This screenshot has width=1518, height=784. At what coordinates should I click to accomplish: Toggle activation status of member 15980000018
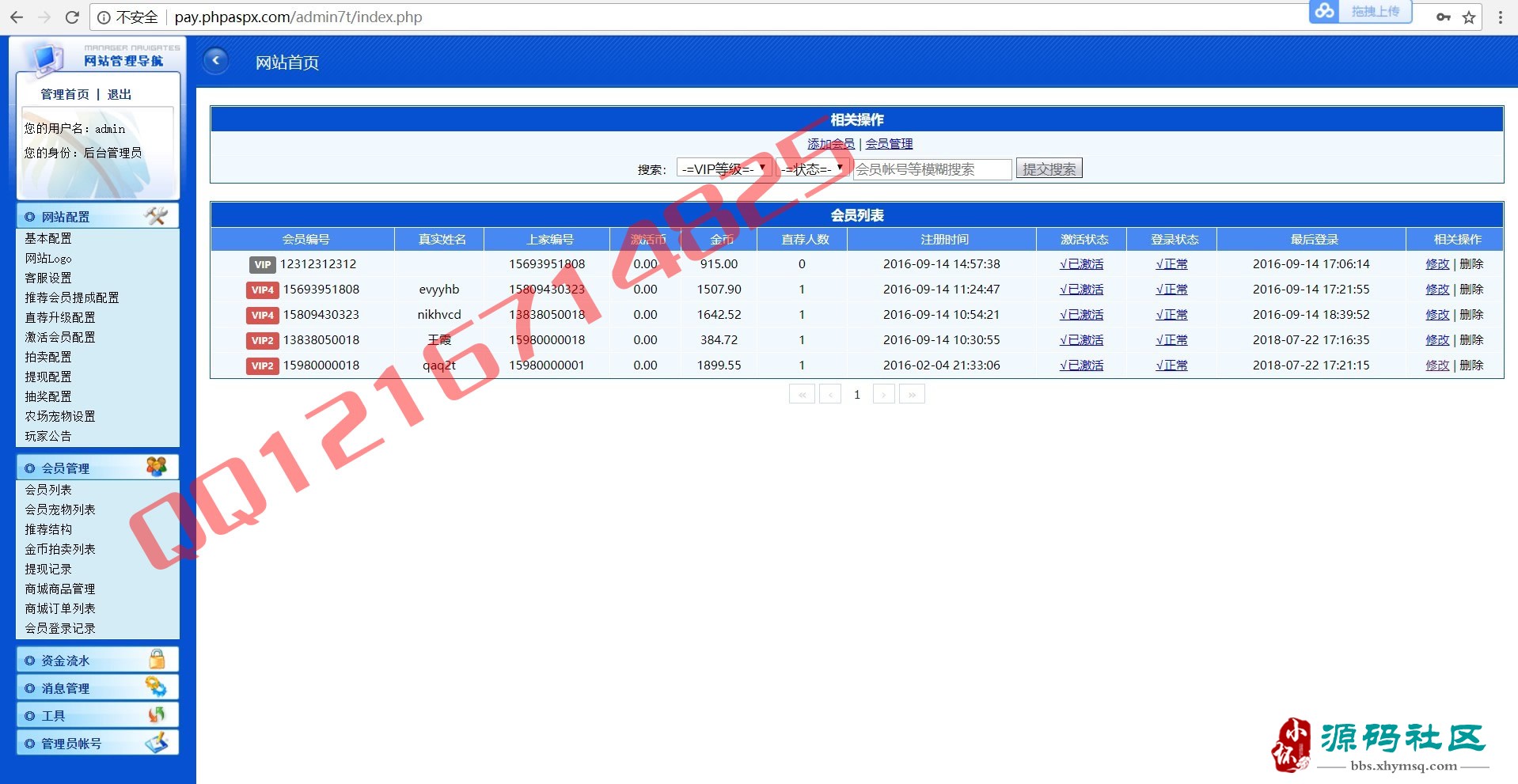coord(1081,365)
